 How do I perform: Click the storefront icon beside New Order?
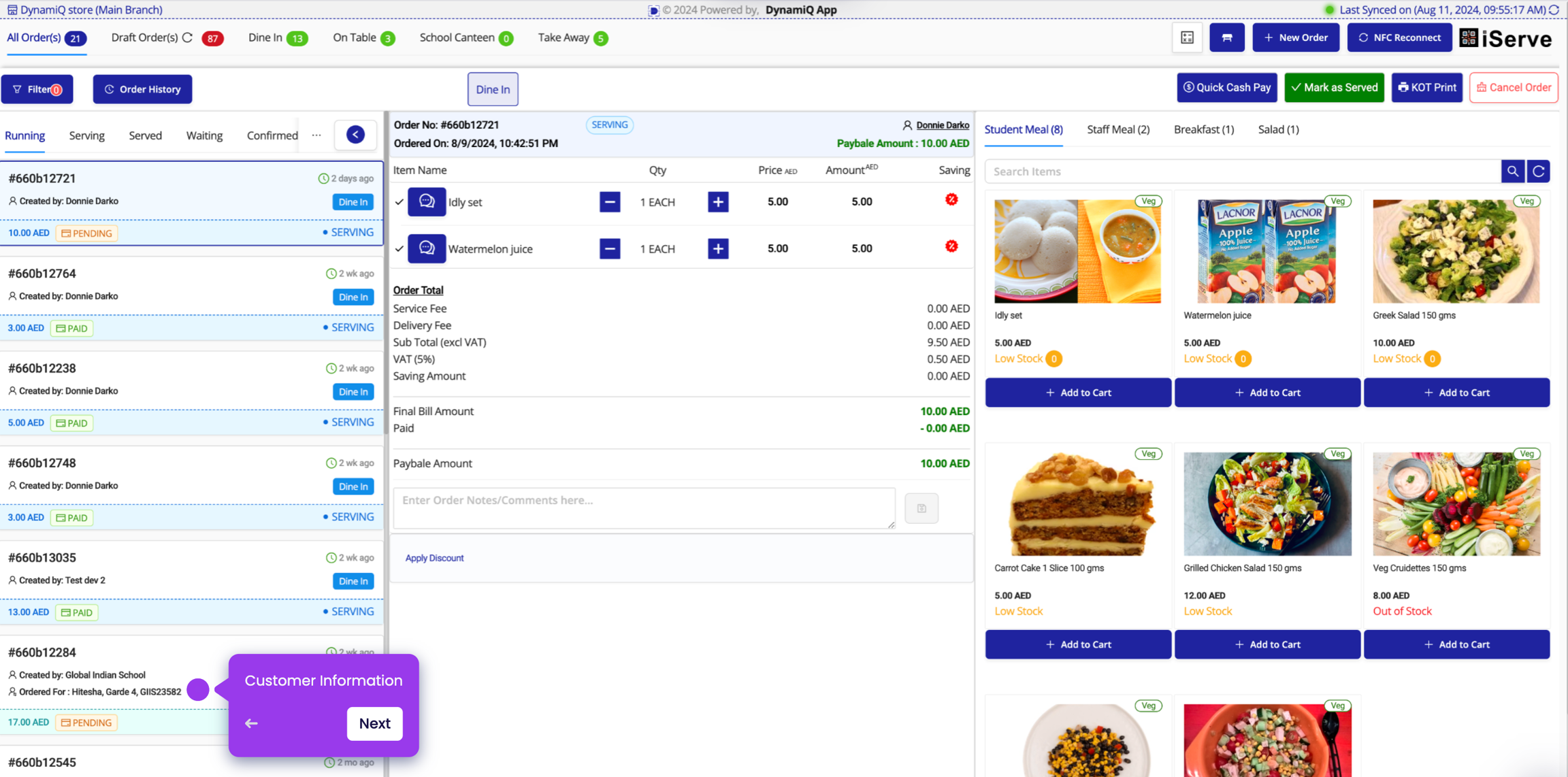(x=1226, y=37)
